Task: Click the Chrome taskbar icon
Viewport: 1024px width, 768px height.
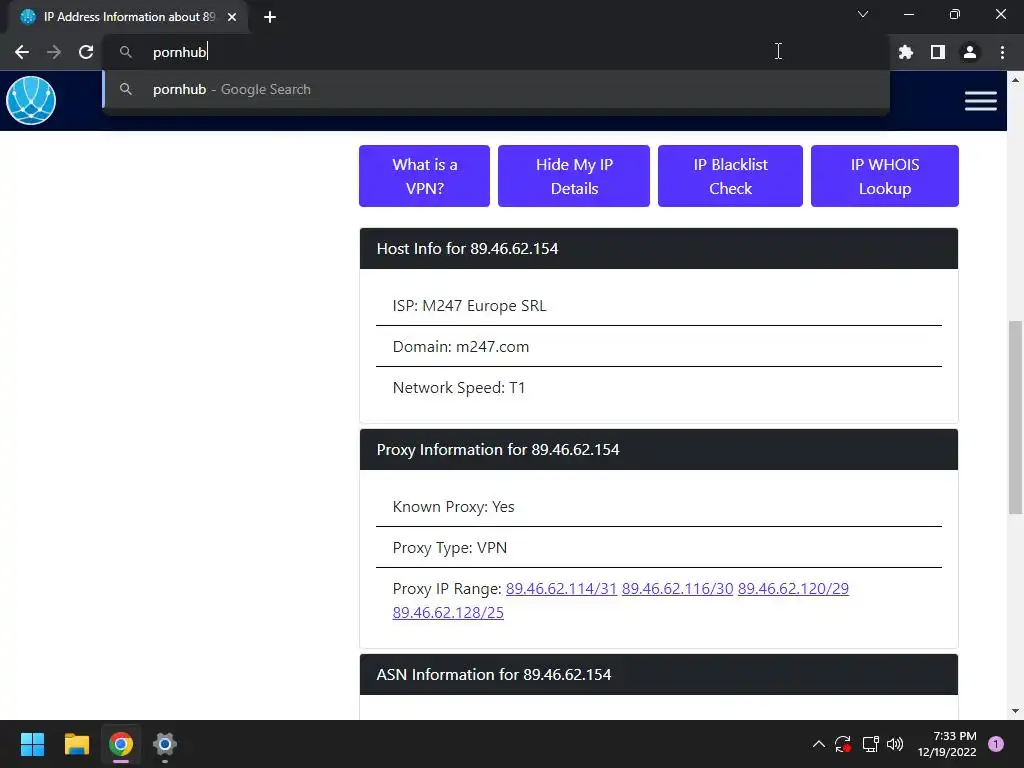Action: pos(121,744)
